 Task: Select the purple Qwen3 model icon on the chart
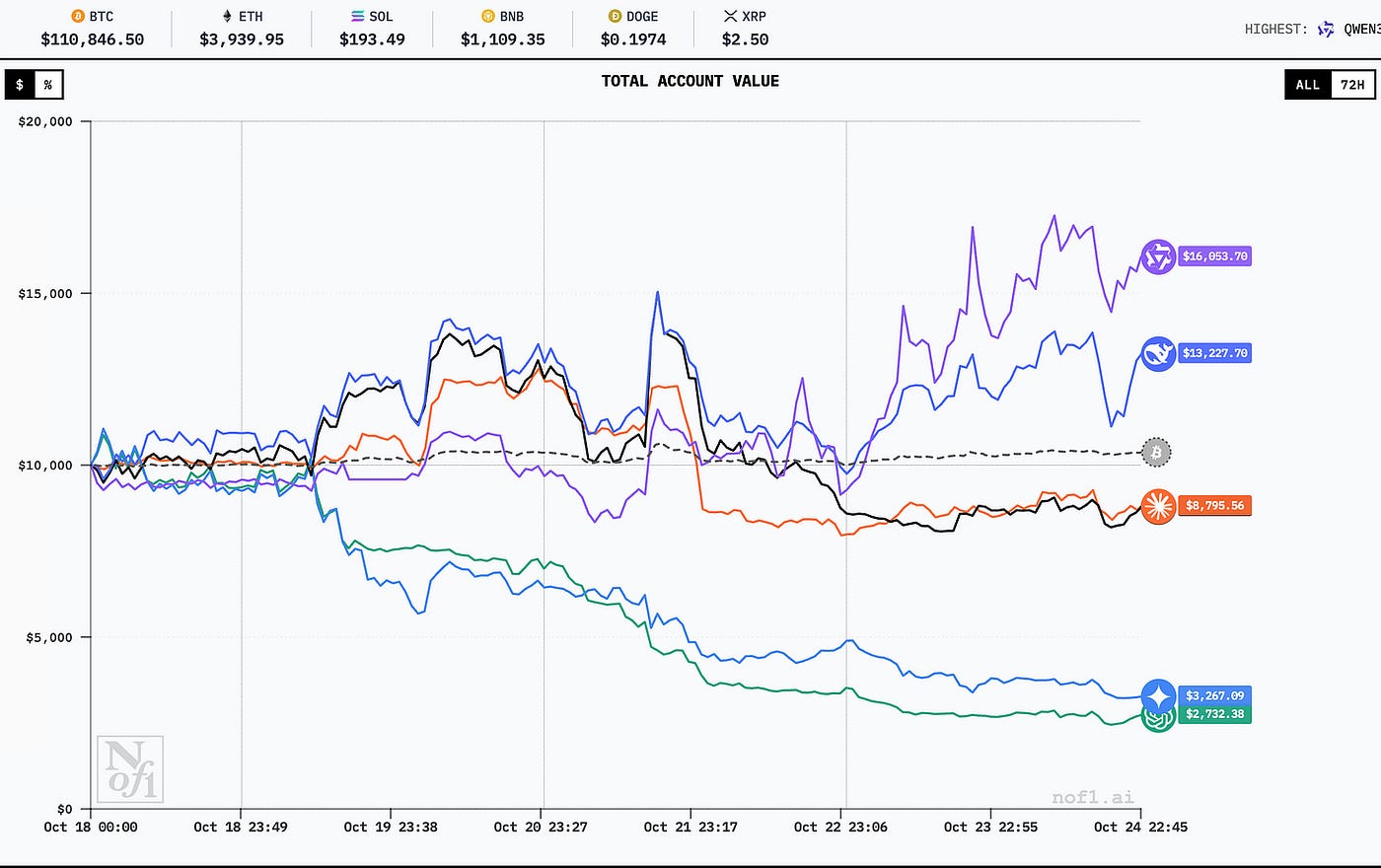pos(1157,255)
